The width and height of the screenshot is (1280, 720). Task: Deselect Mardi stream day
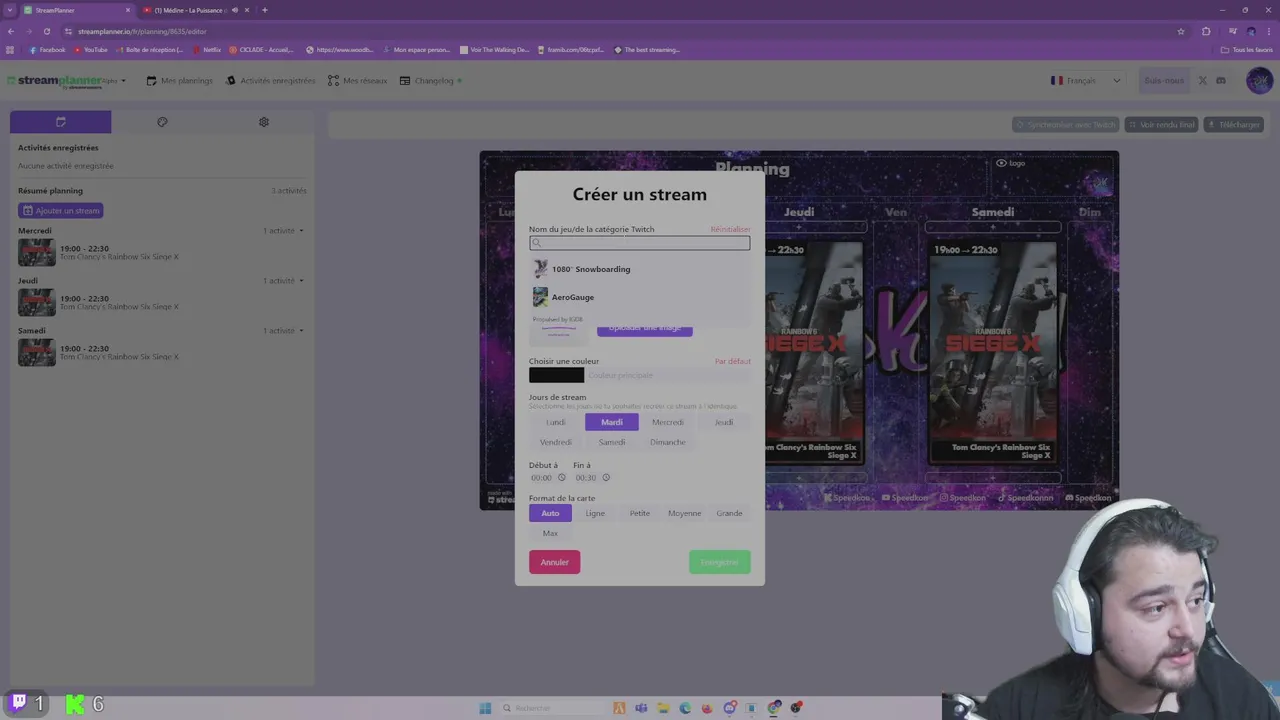612,422
